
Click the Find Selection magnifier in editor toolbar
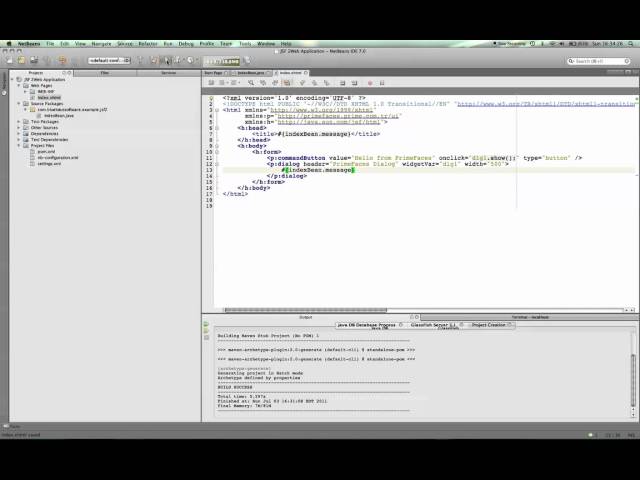pos(251,83)
